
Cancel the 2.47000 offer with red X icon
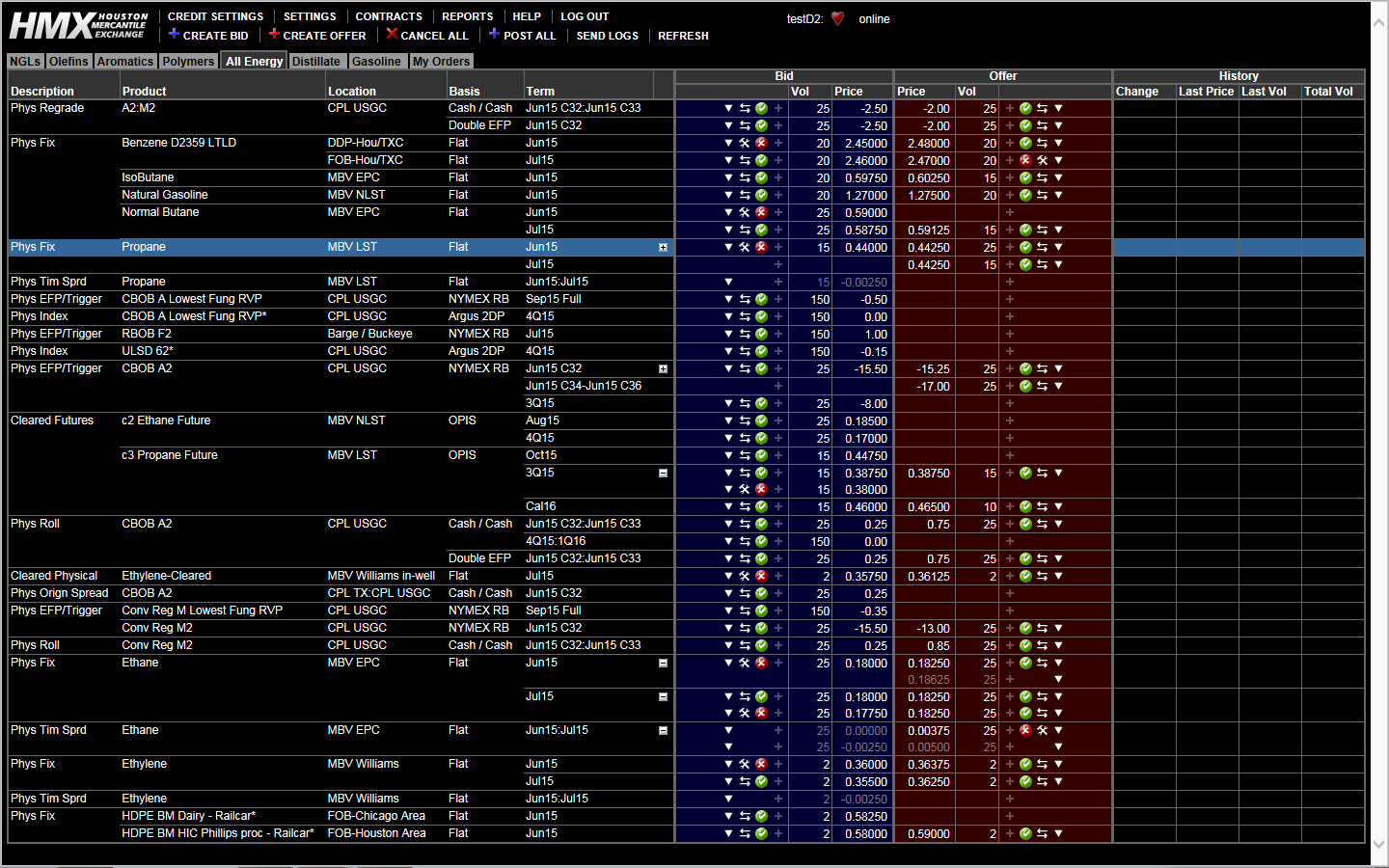(x=1025, y=160)
